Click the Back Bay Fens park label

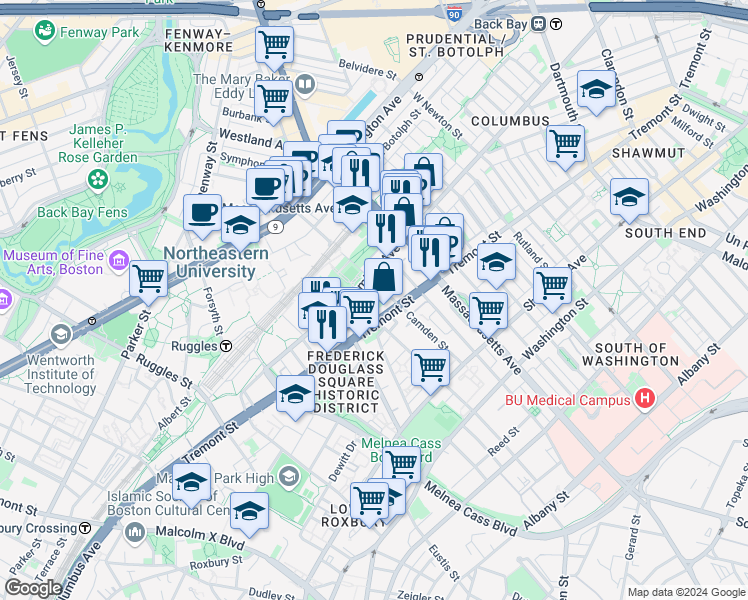coord(82,212)
